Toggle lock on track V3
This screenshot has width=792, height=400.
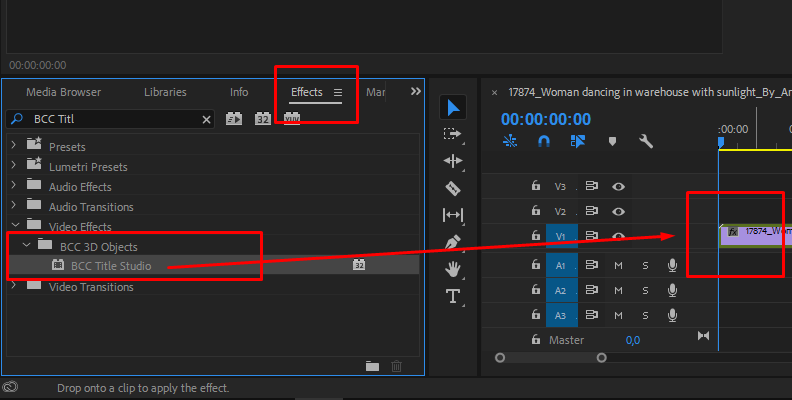point(535,186)
